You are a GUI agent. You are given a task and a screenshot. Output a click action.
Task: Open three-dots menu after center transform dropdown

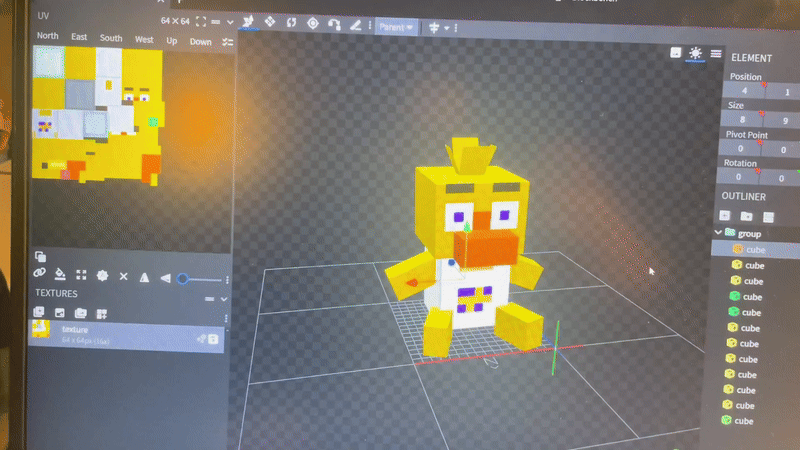pyautogui.click(x=456, y=28)
